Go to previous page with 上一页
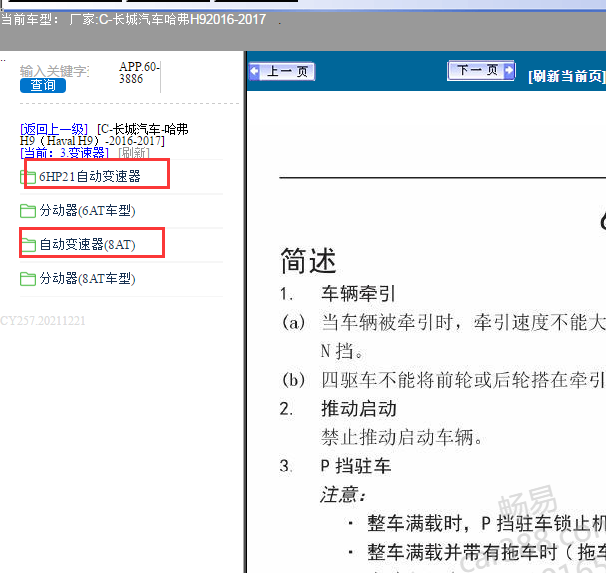The width and height of the screenshot is (606, 573). [282, 71]
